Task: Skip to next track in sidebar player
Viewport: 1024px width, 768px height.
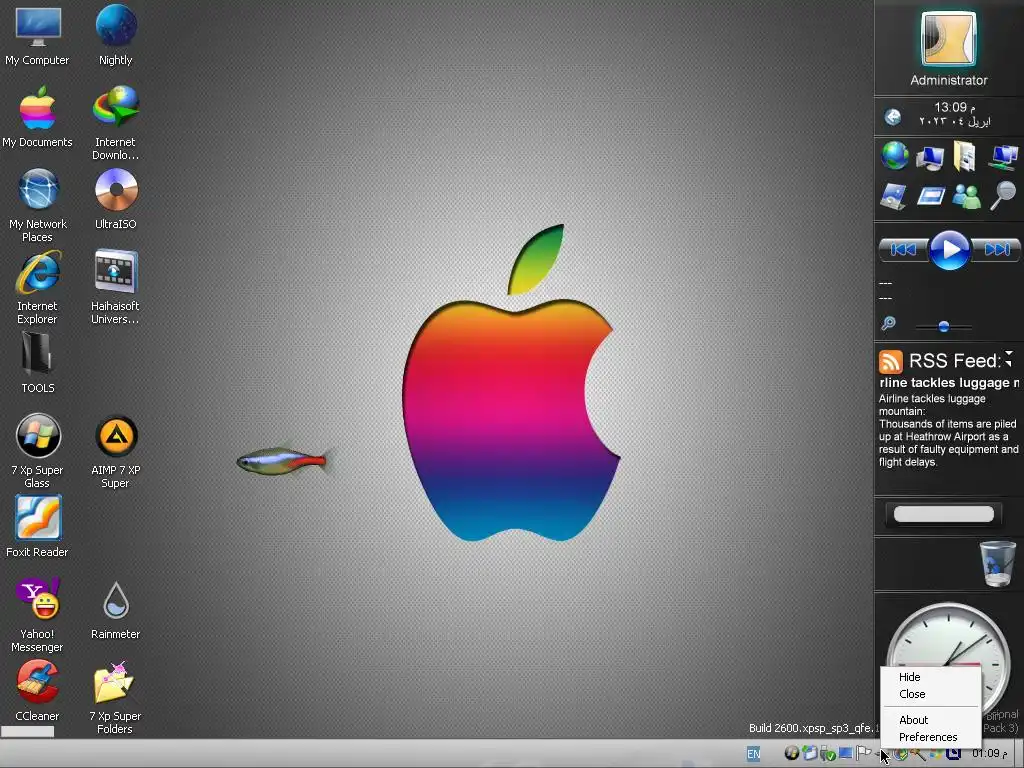Action: (995, 249)
